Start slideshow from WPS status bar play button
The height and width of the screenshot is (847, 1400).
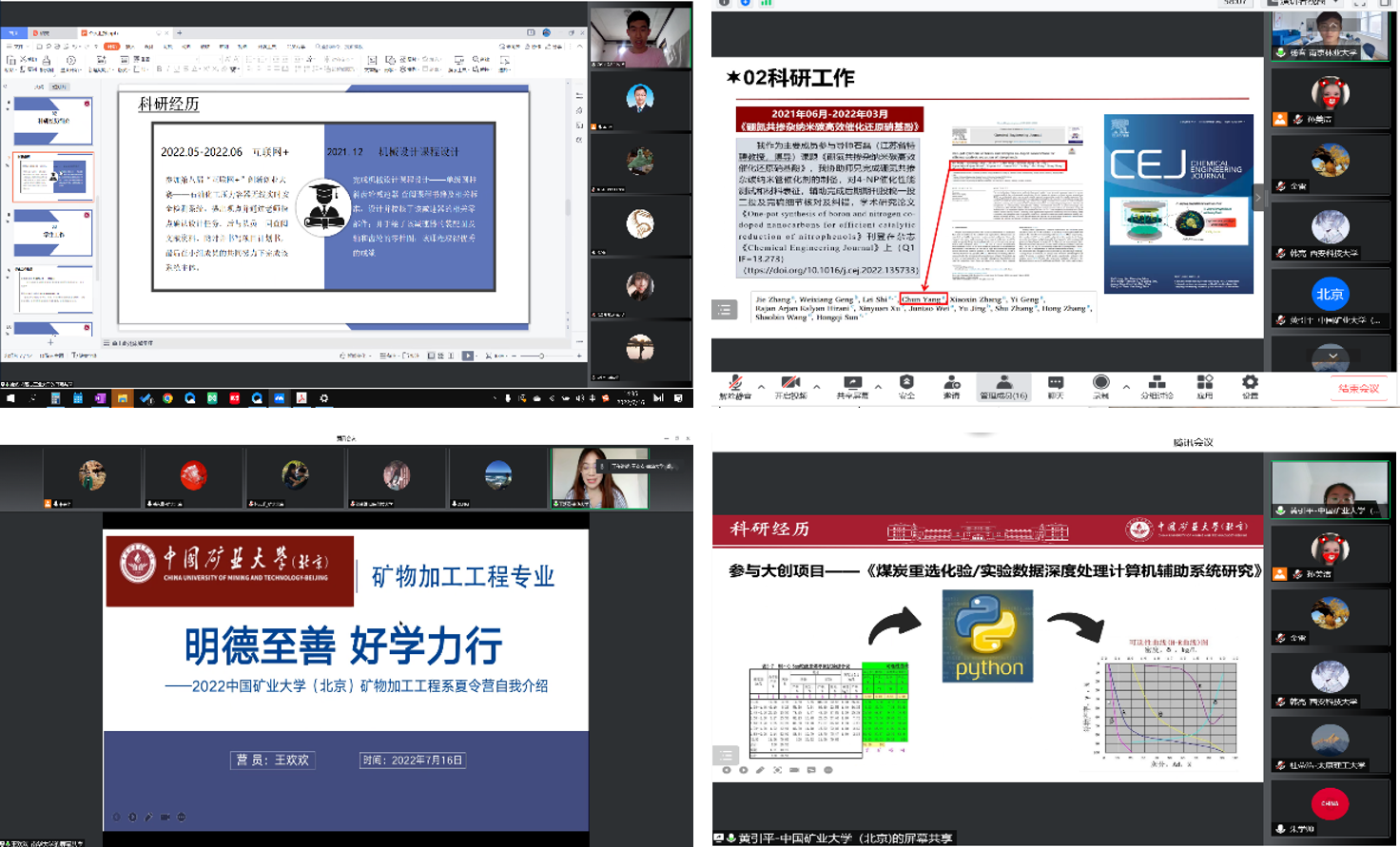pyautogui.click(x=467, y=356)
